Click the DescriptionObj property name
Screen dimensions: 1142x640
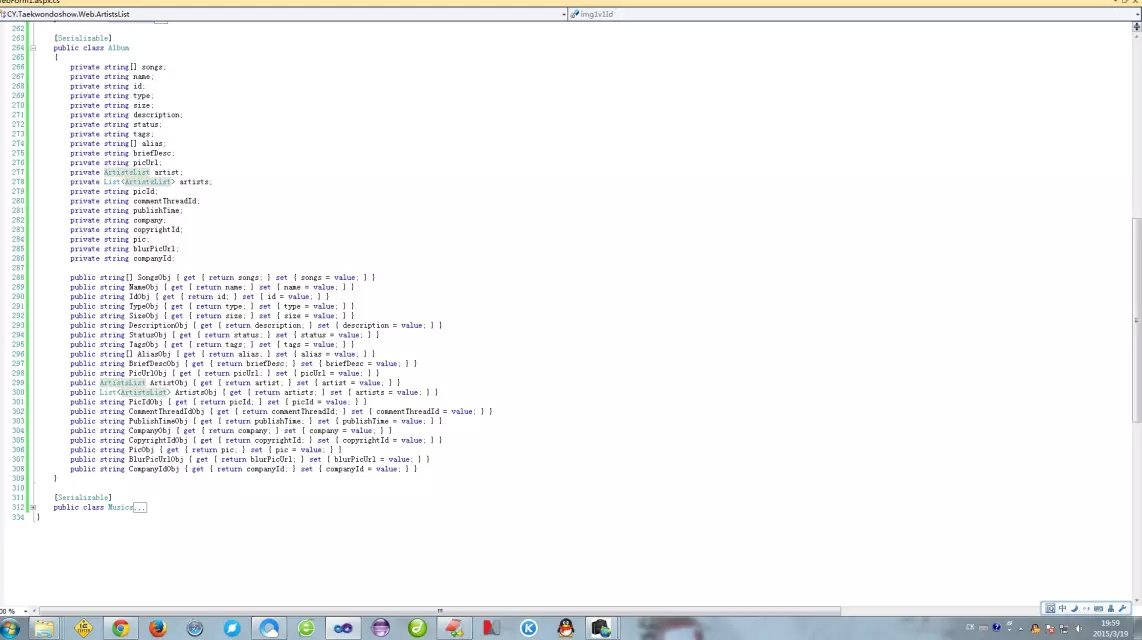click(x=158, y=325)
